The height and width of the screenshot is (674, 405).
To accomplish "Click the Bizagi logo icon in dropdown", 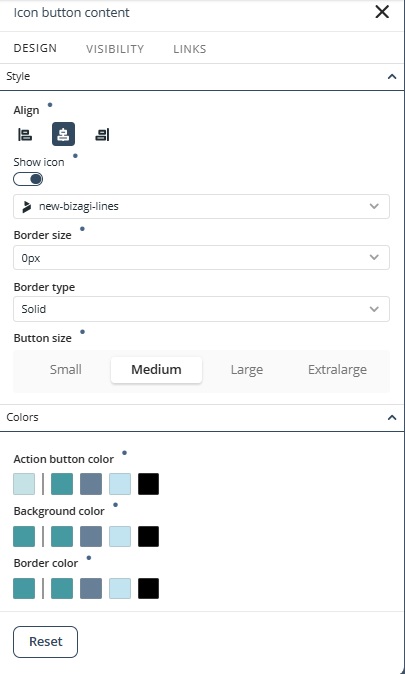I will click(x=27, y=207).
